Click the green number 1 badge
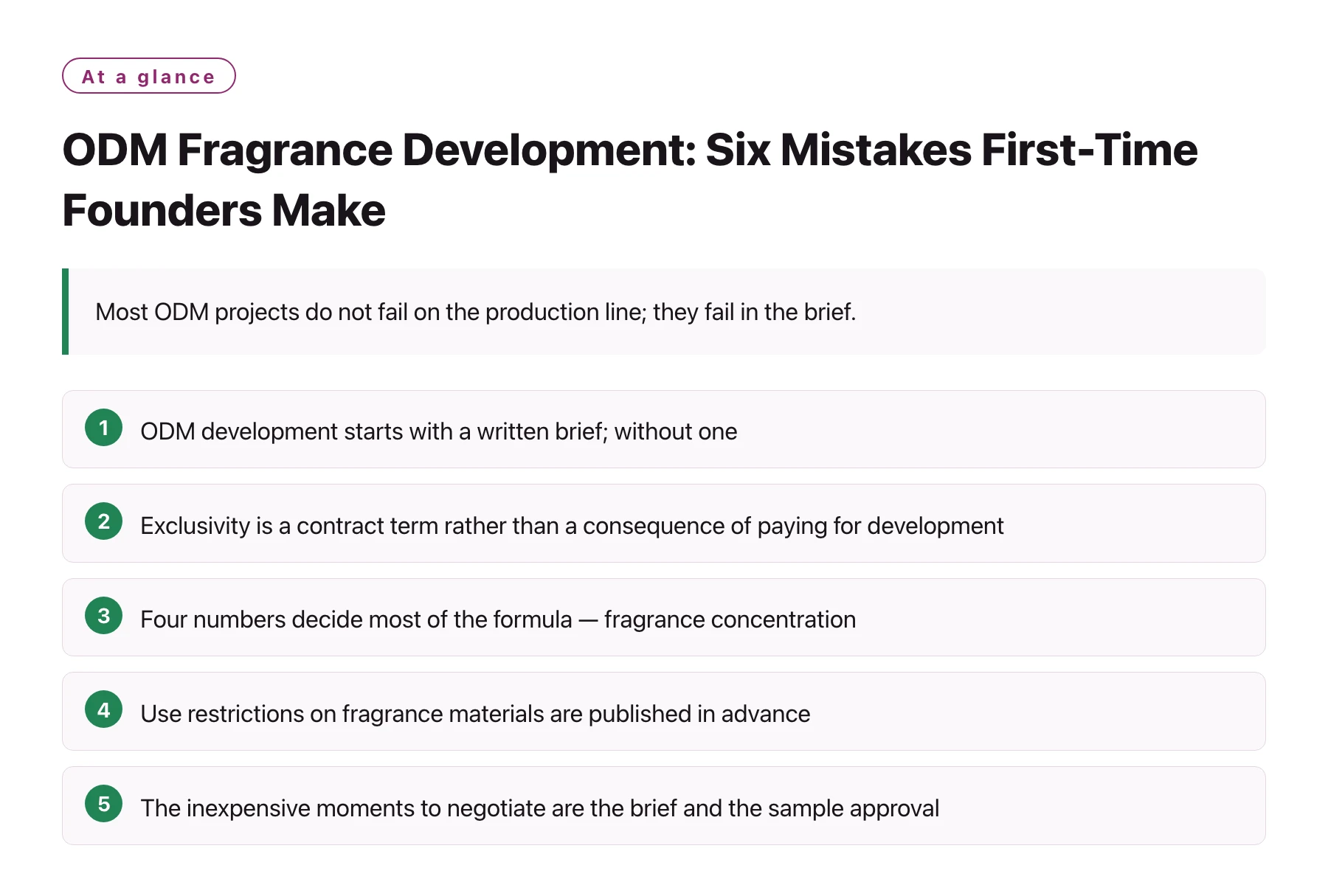The height and width of the screenshot is (896, 1328). pos(103,428)
